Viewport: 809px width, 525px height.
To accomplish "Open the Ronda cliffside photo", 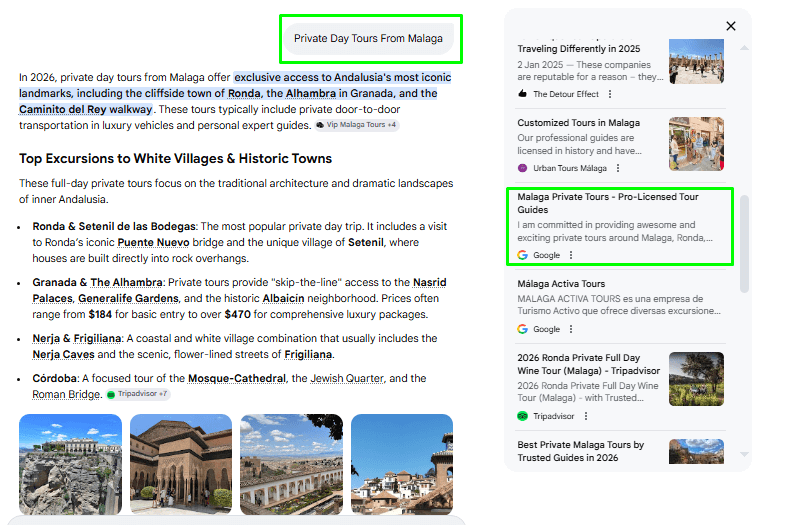I will tap(71, 464).
